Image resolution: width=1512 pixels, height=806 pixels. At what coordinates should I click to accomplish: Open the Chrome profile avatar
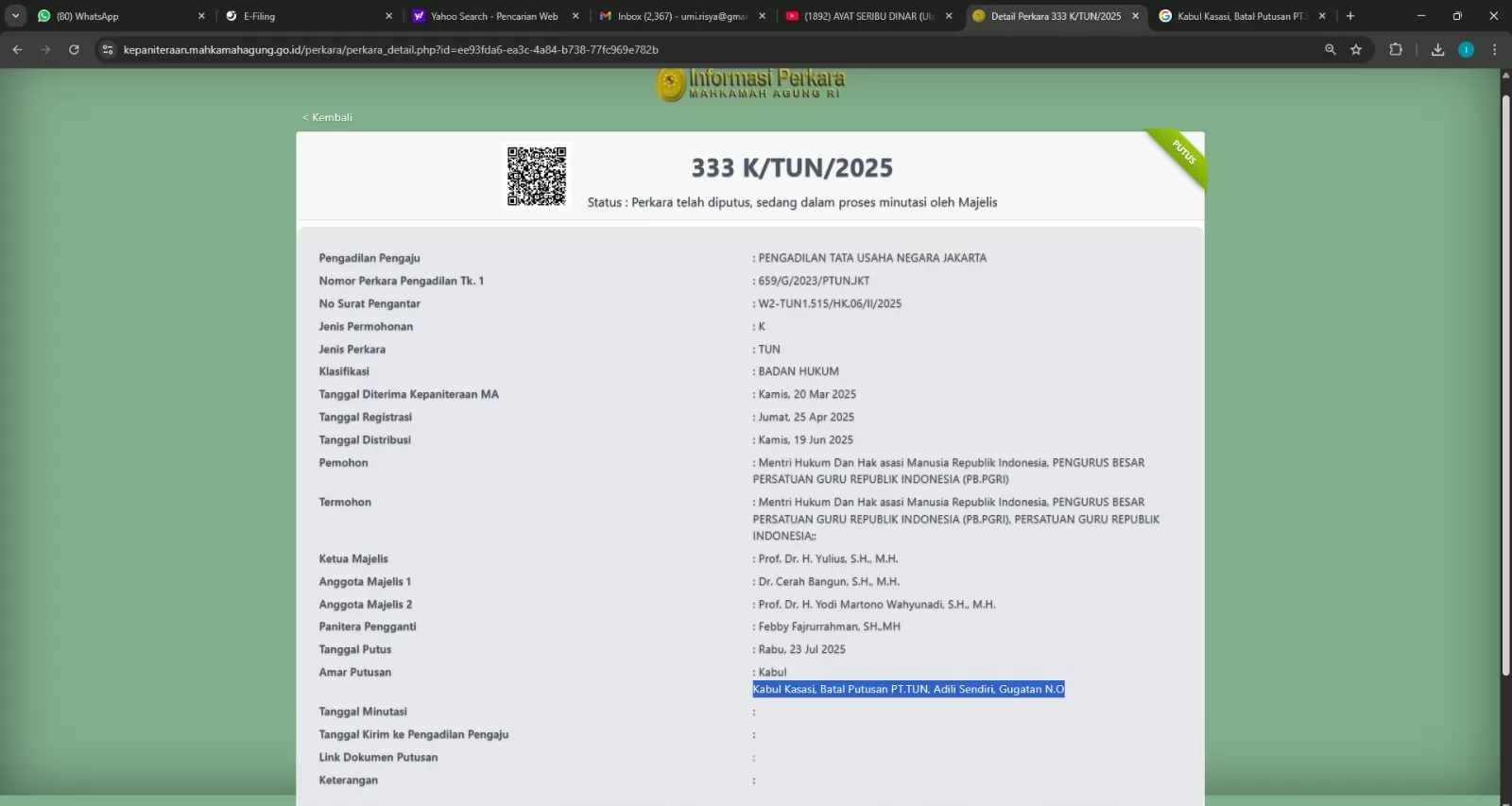tap(1466, 50)
